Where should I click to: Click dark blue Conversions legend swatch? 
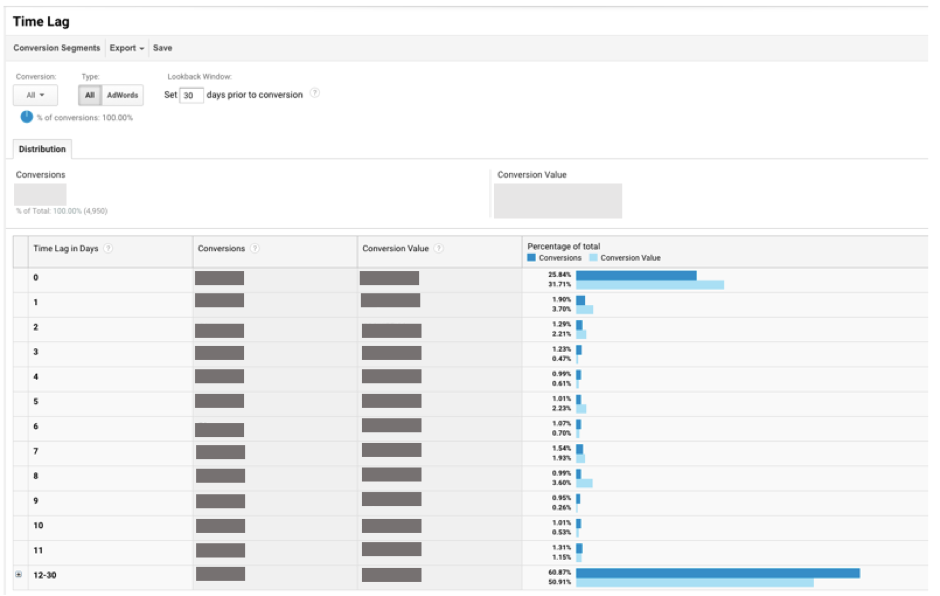tap(532, 258)
